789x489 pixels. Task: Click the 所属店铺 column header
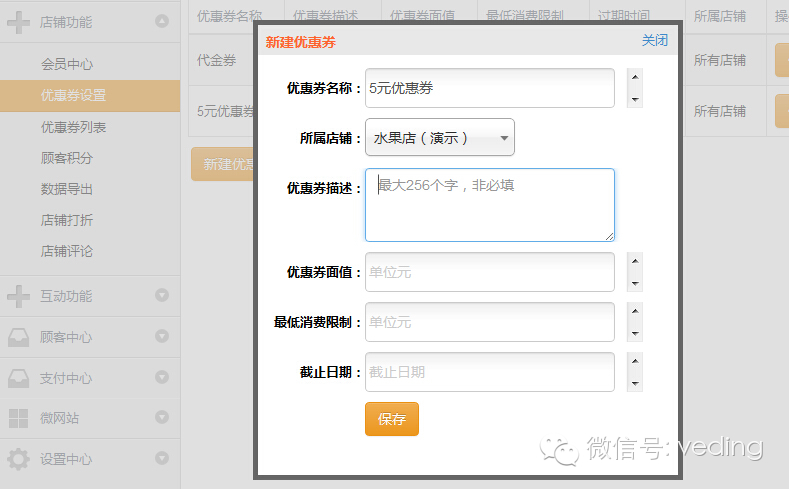click(x=720, y=16)
